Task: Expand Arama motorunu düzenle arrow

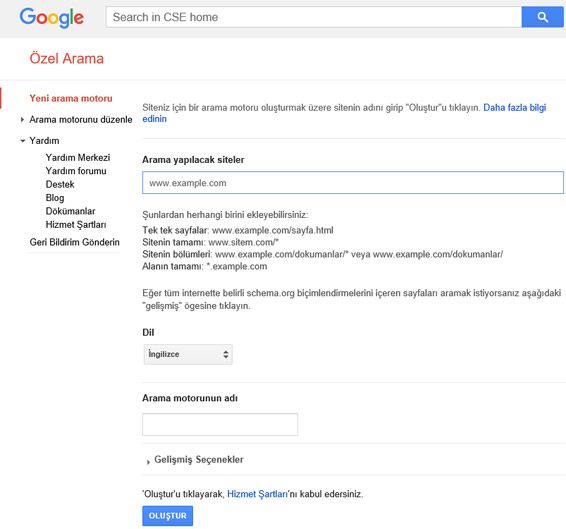Action: pos(22,120)
